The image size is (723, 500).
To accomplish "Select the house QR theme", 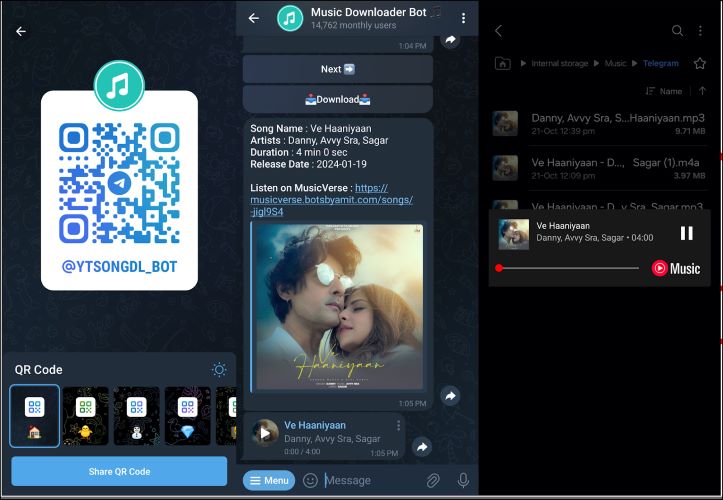I will tap(35, 416).
